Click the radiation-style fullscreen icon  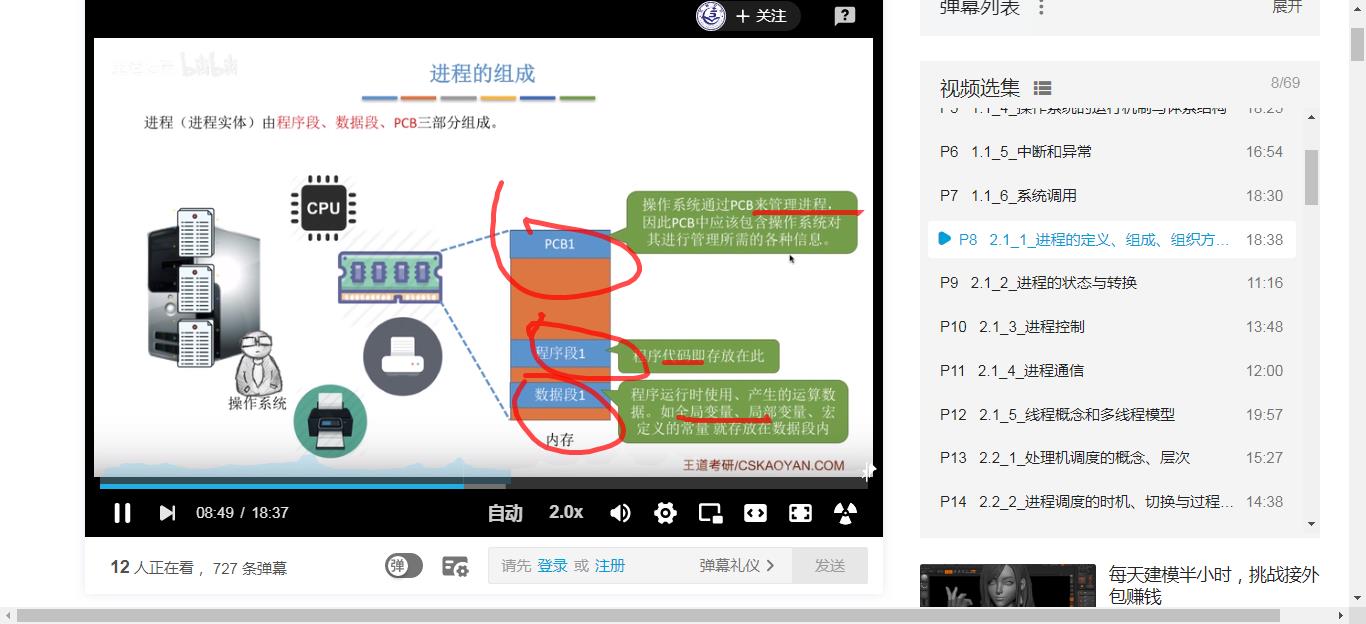tap(845, 513)
